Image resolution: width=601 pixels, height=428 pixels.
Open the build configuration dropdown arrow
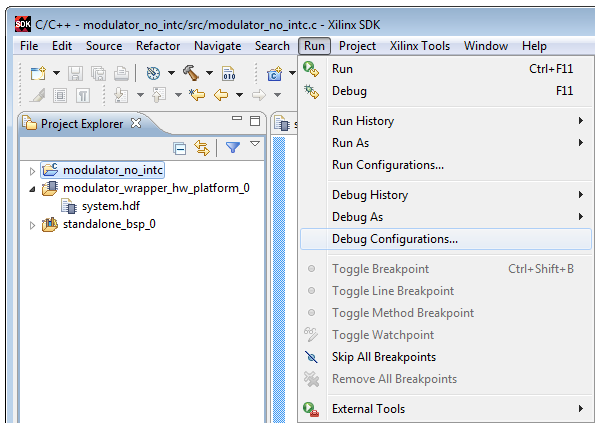[x=171, y=73]
